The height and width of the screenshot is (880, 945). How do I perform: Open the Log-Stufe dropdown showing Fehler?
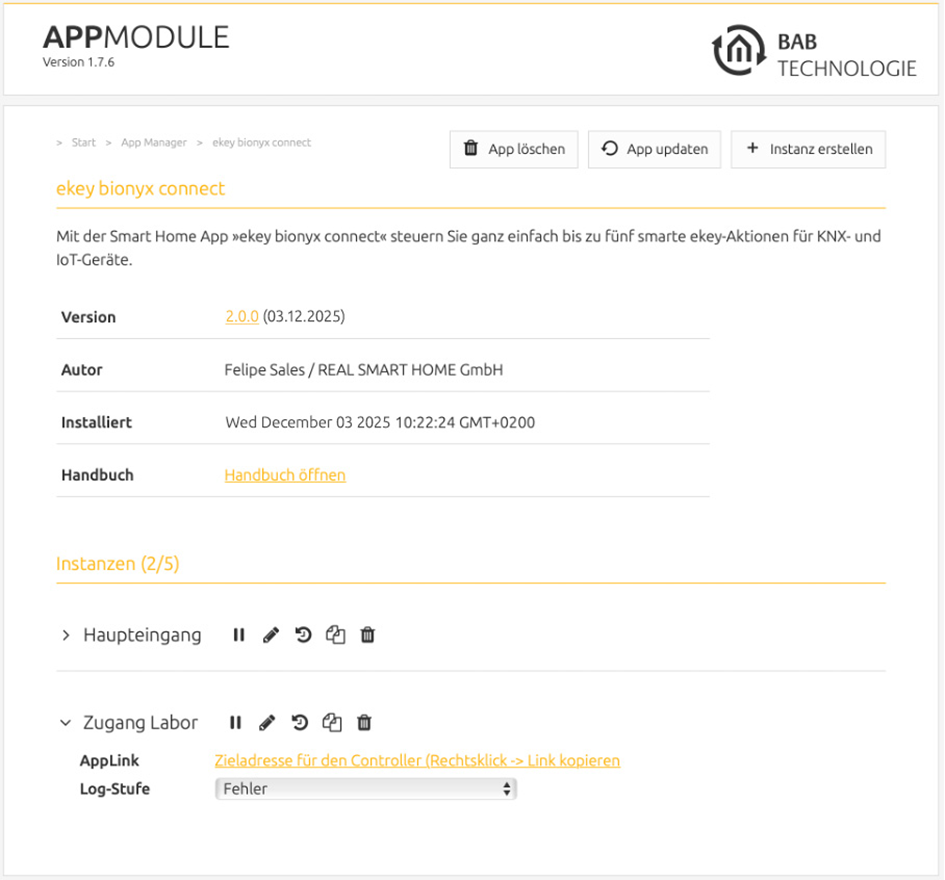[366, 788]
